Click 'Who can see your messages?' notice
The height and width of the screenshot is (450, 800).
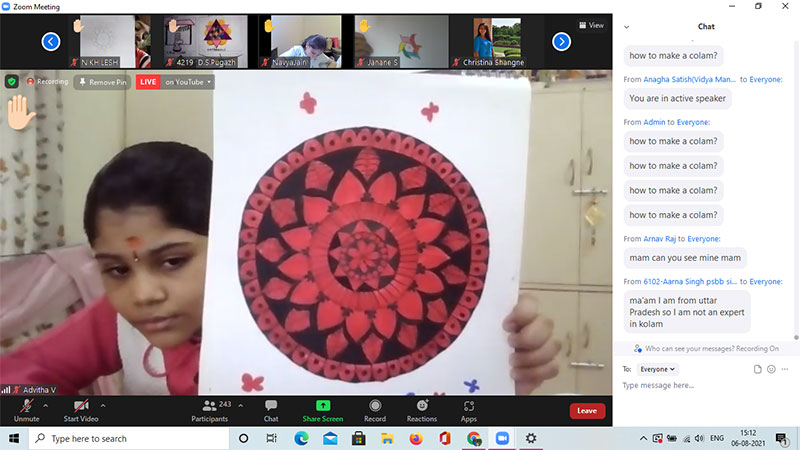[x=707, y=348]
